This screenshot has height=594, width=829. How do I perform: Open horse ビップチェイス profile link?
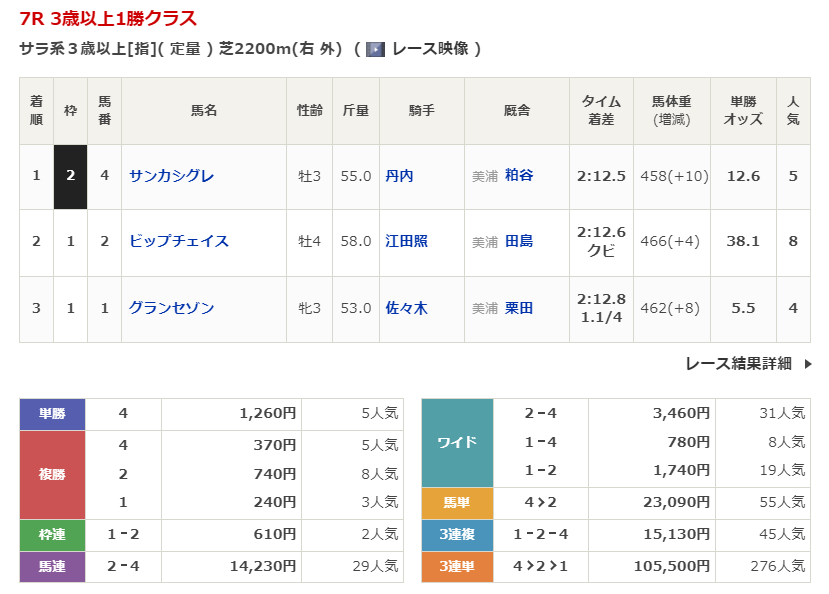click(178, 241)
